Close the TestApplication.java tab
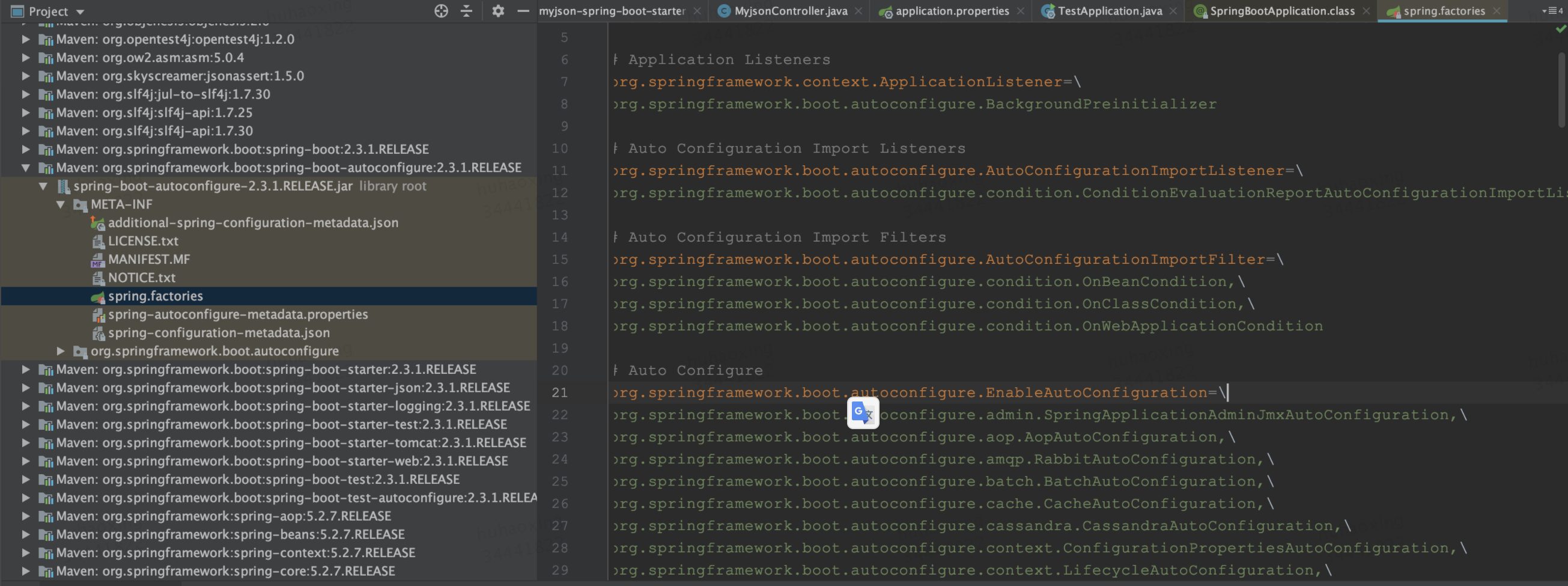1568x586 pixels. [1173, 10]
